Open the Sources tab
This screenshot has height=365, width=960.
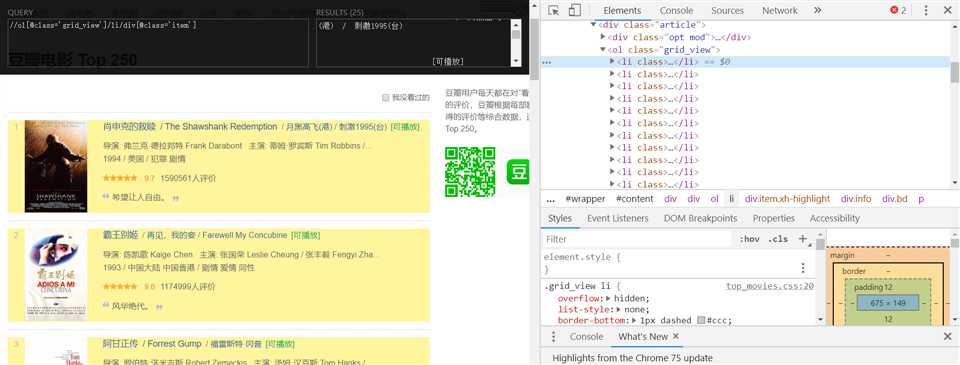pyautogui.click(x=727, y=10)
